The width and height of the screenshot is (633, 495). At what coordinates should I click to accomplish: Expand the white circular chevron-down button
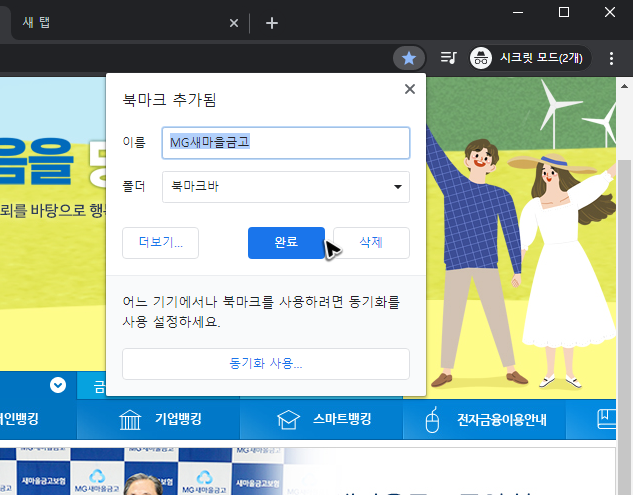coord(58,385)
